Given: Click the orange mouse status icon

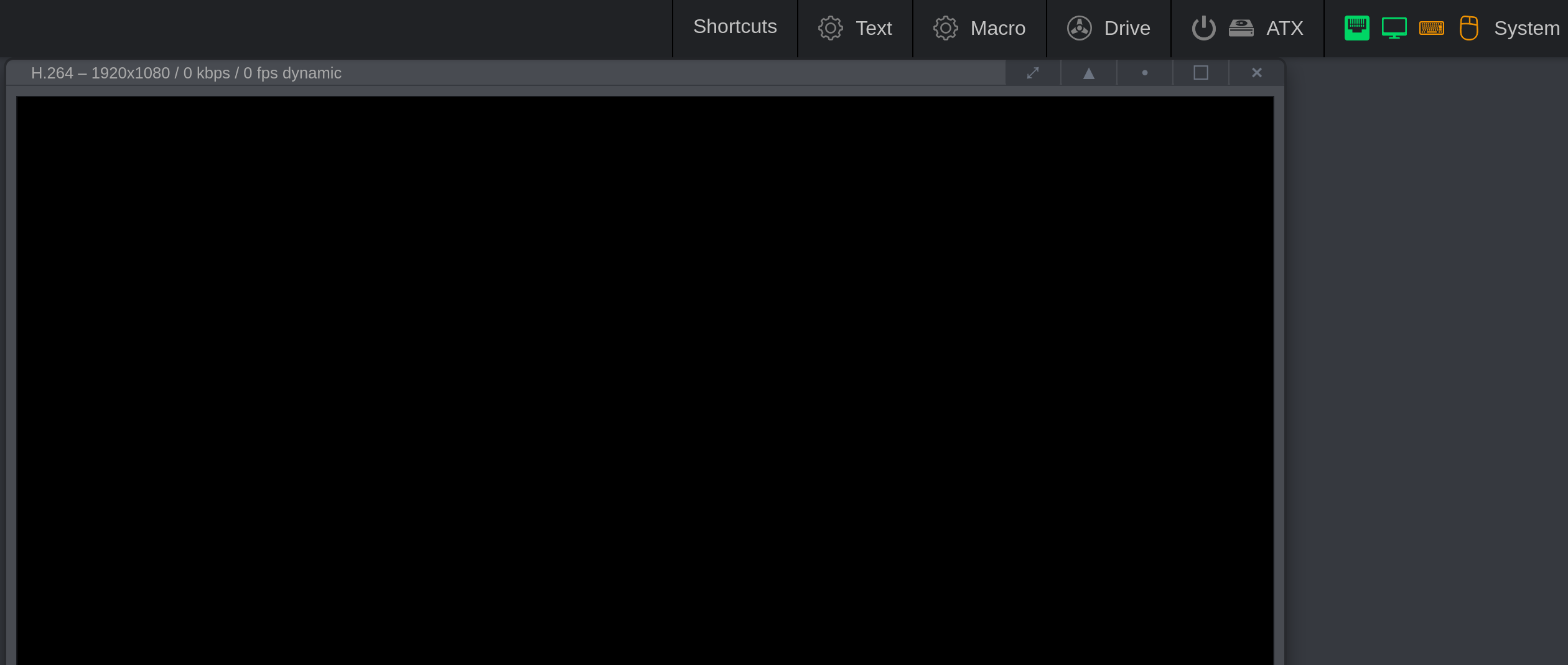Looking at the screenshot, I should (1468, 28).
